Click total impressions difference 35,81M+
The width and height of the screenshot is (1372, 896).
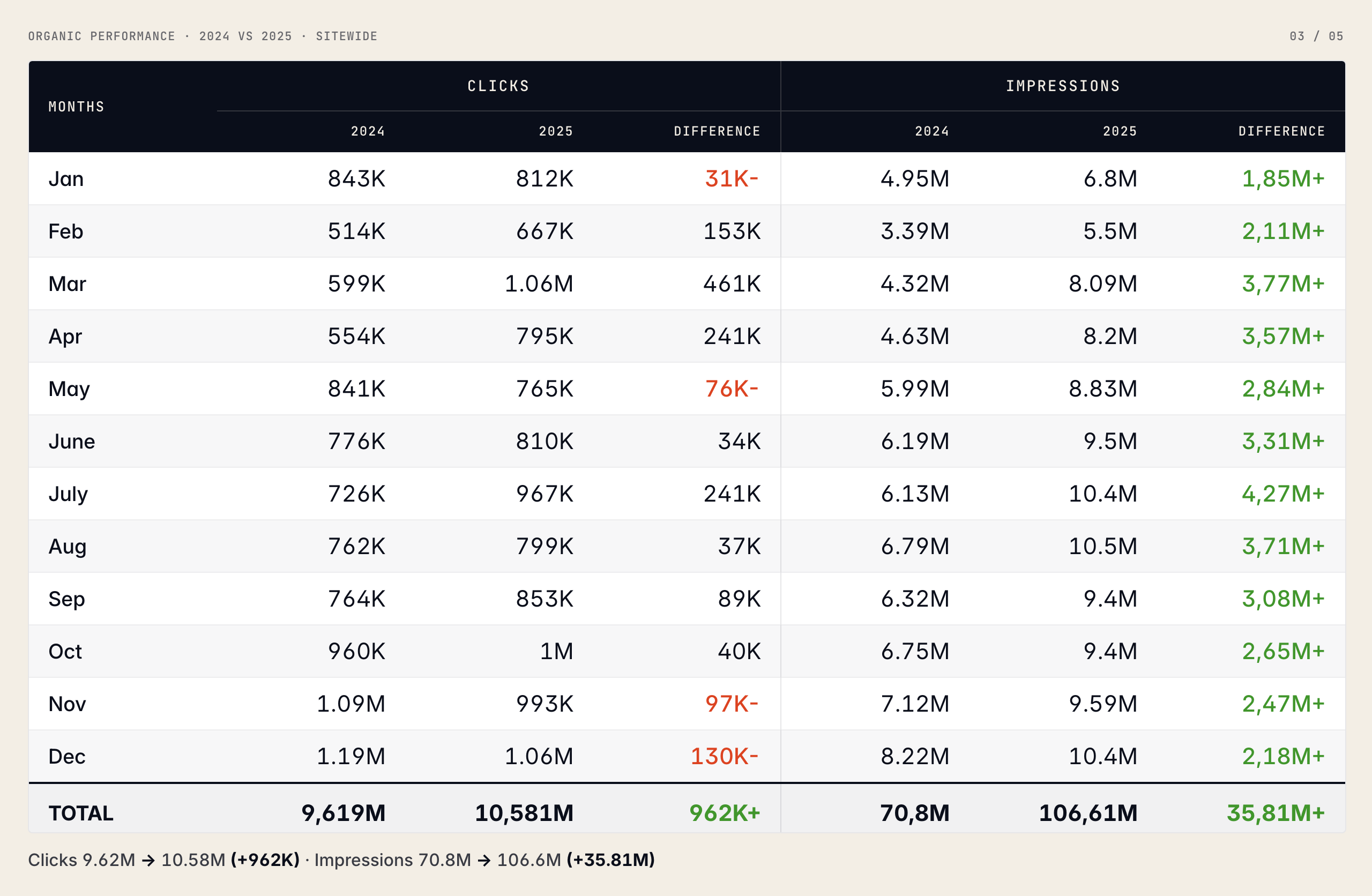tap(1275, 813)
